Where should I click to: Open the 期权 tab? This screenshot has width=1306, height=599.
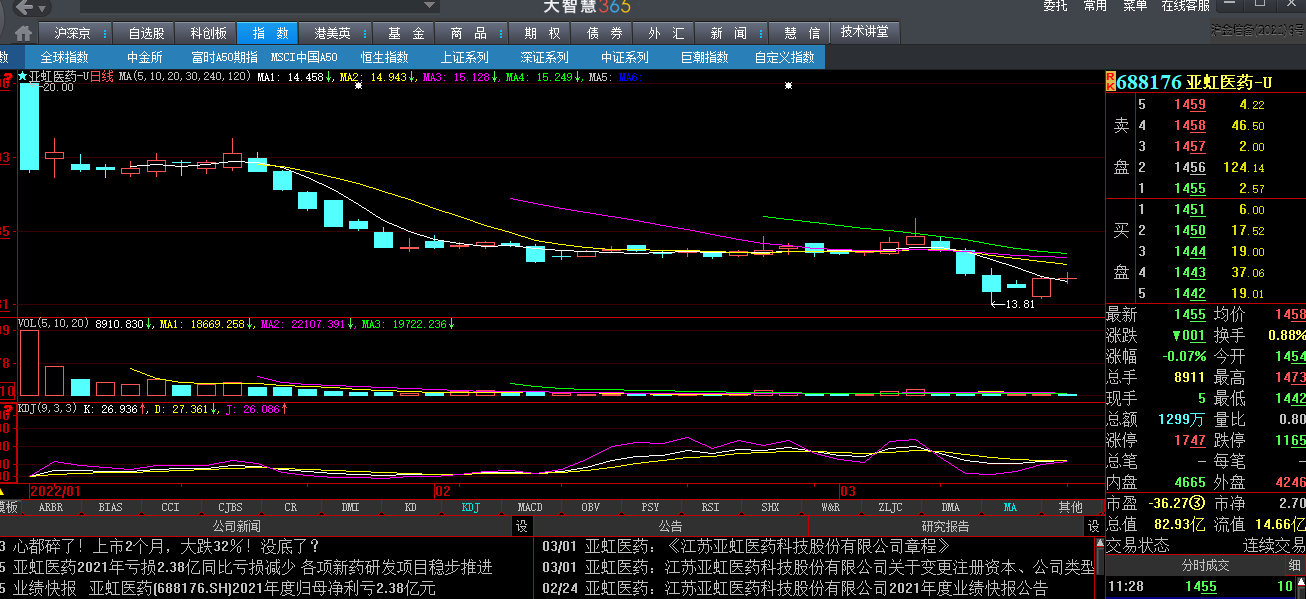coord(542,33)
